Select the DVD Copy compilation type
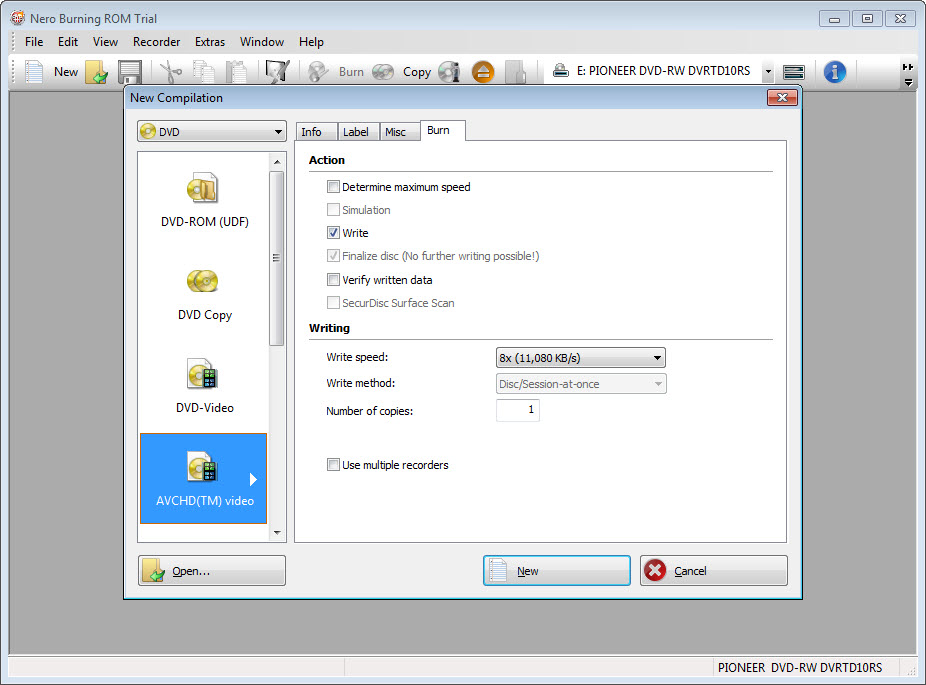Image resolution: width=926 pixels, height=685 pixels. click(x=204, y=293)
